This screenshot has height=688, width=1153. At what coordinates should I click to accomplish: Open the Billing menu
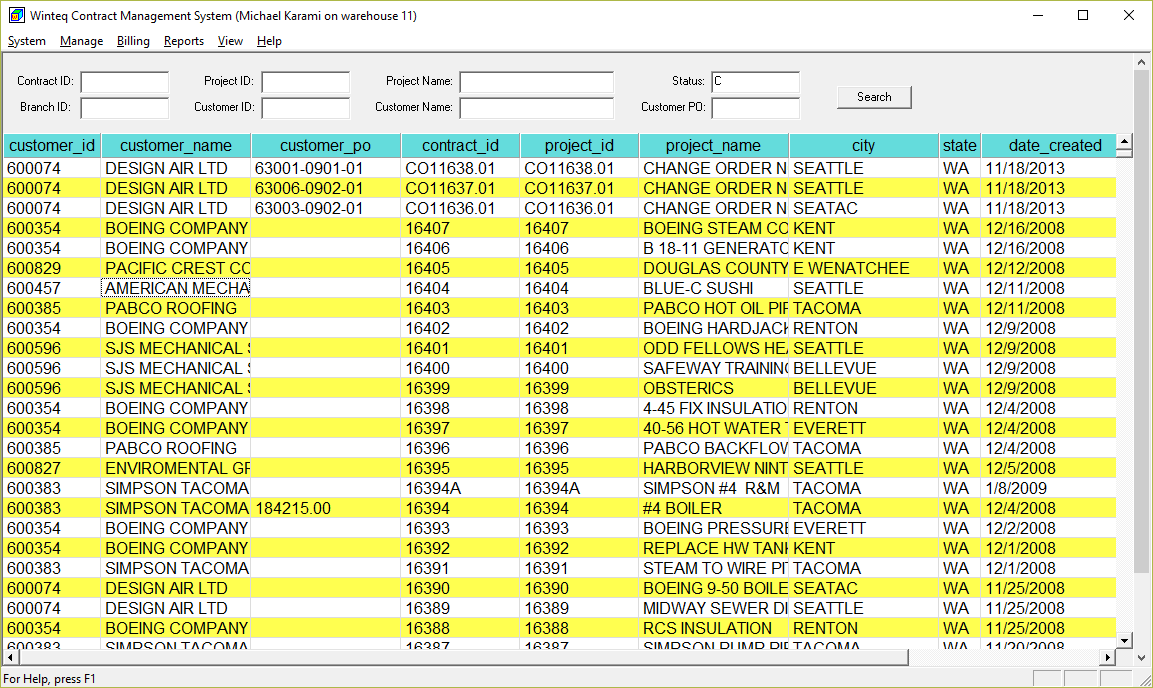coord(133,41)
